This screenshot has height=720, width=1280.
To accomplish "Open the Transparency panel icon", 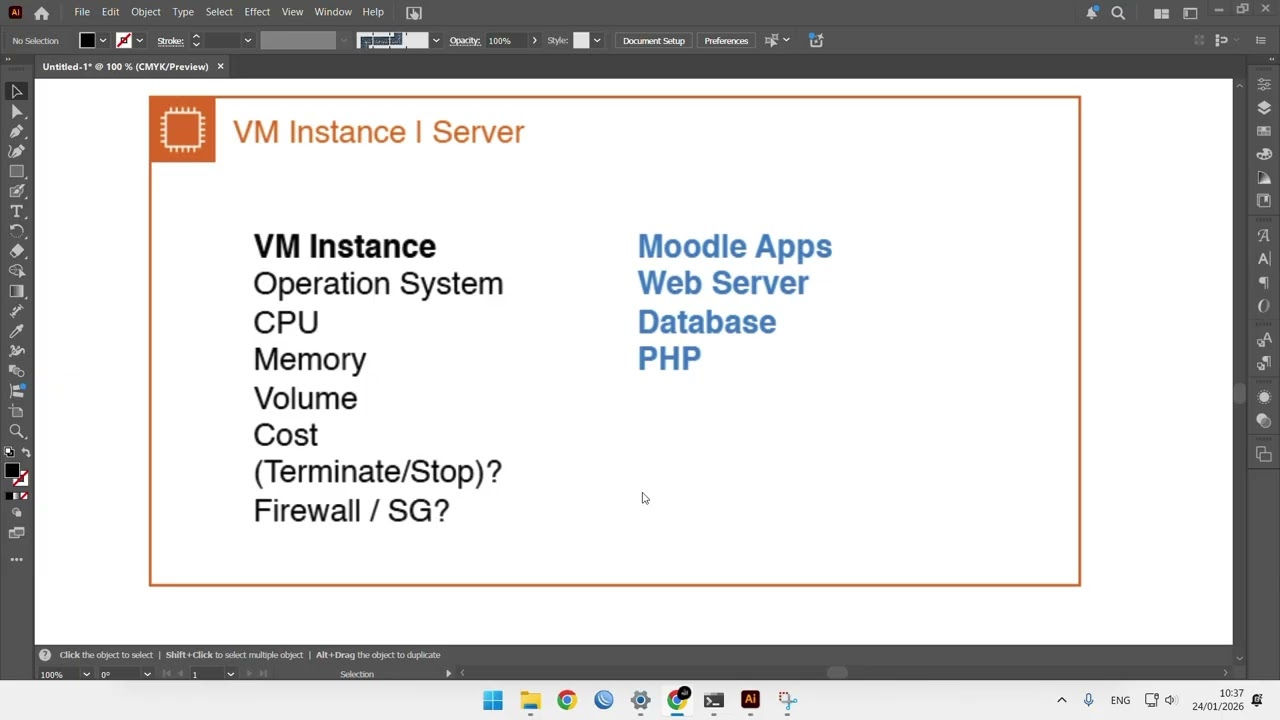I will (x=1264, y=420).
